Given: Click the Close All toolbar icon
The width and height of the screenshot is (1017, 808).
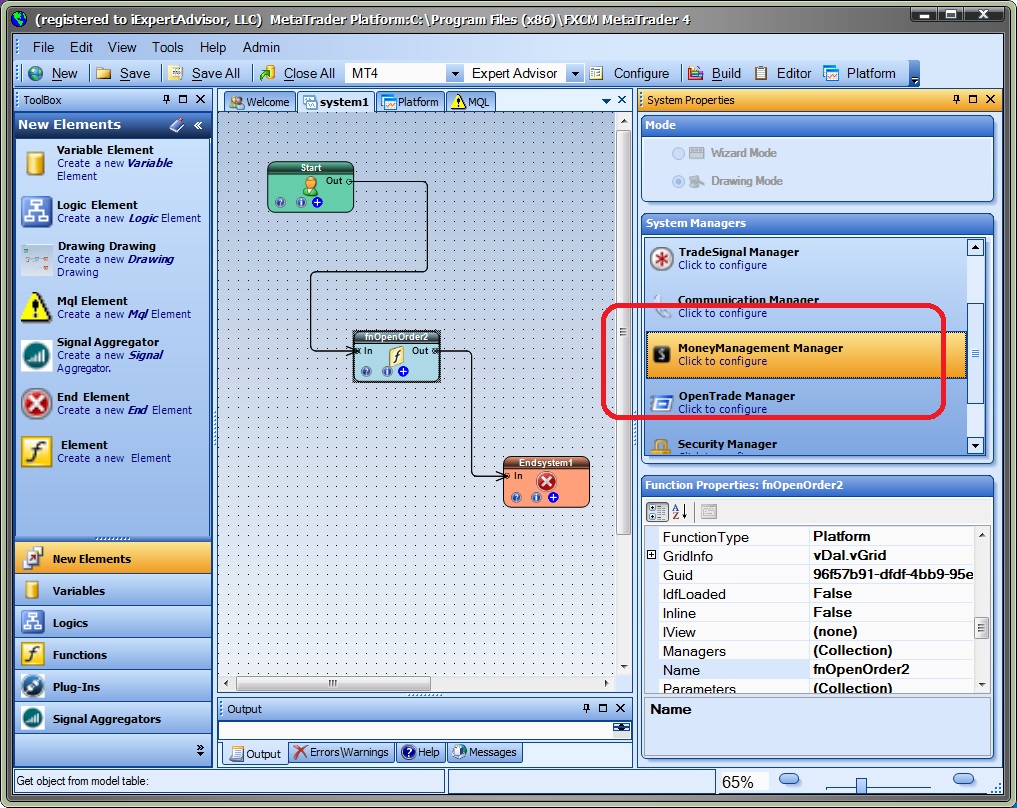Looking at the screenshot, I should point(267,73).
